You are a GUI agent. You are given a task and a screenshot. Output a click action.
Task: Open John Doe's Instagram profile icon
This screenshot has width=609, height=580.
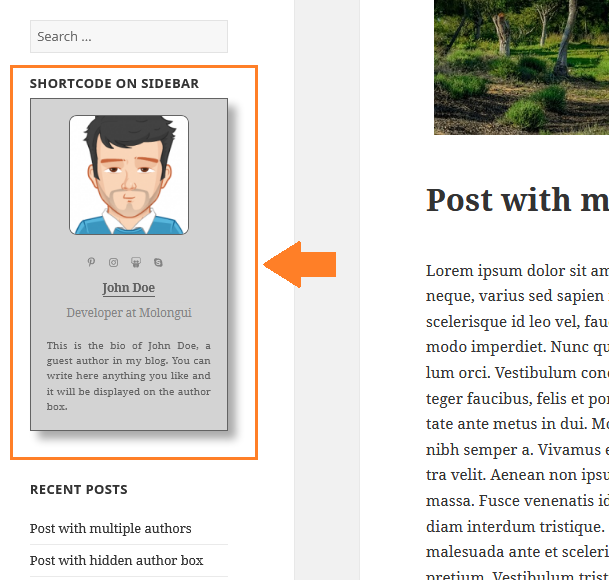pyautogui.click(x=113, y=263)
